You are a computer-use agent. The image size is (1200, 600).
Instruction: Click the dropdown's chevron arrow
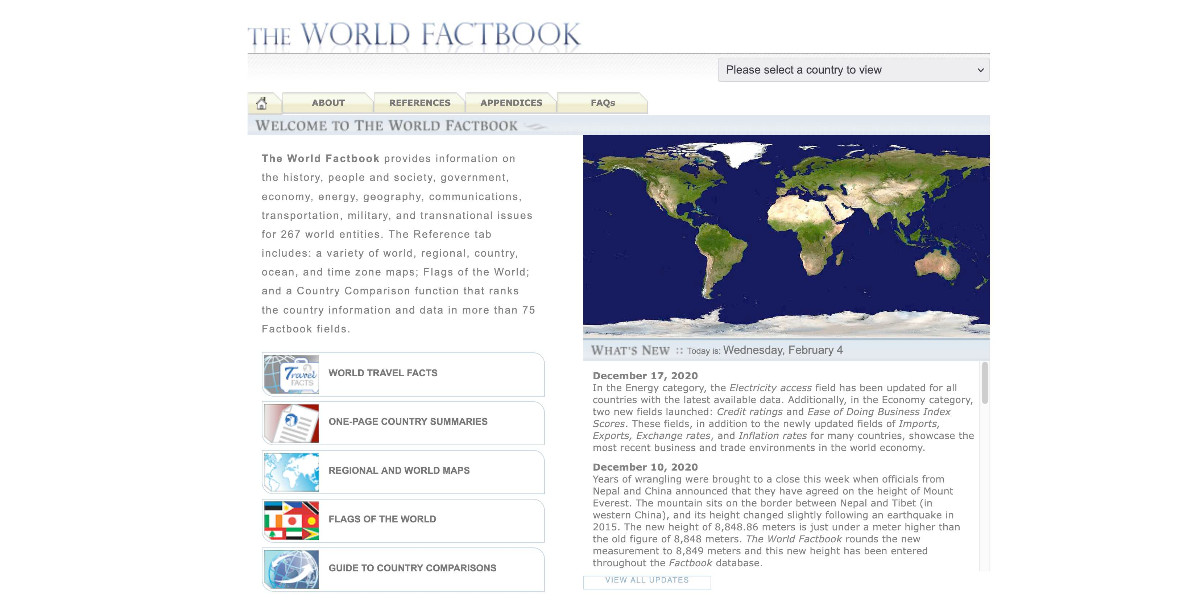[980, 69]
